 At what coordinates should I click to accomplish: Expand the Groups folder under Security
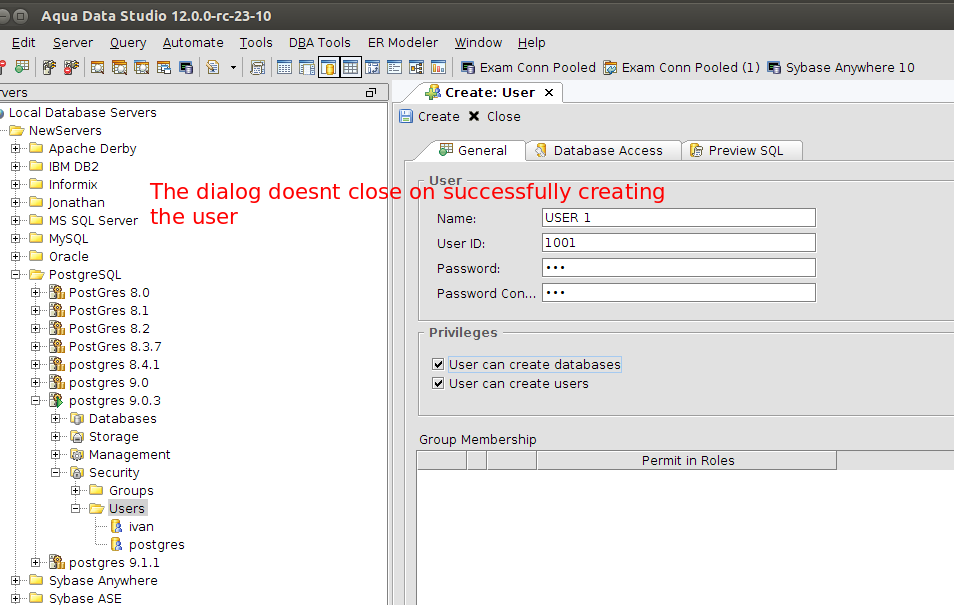click(x=75, y=491)
